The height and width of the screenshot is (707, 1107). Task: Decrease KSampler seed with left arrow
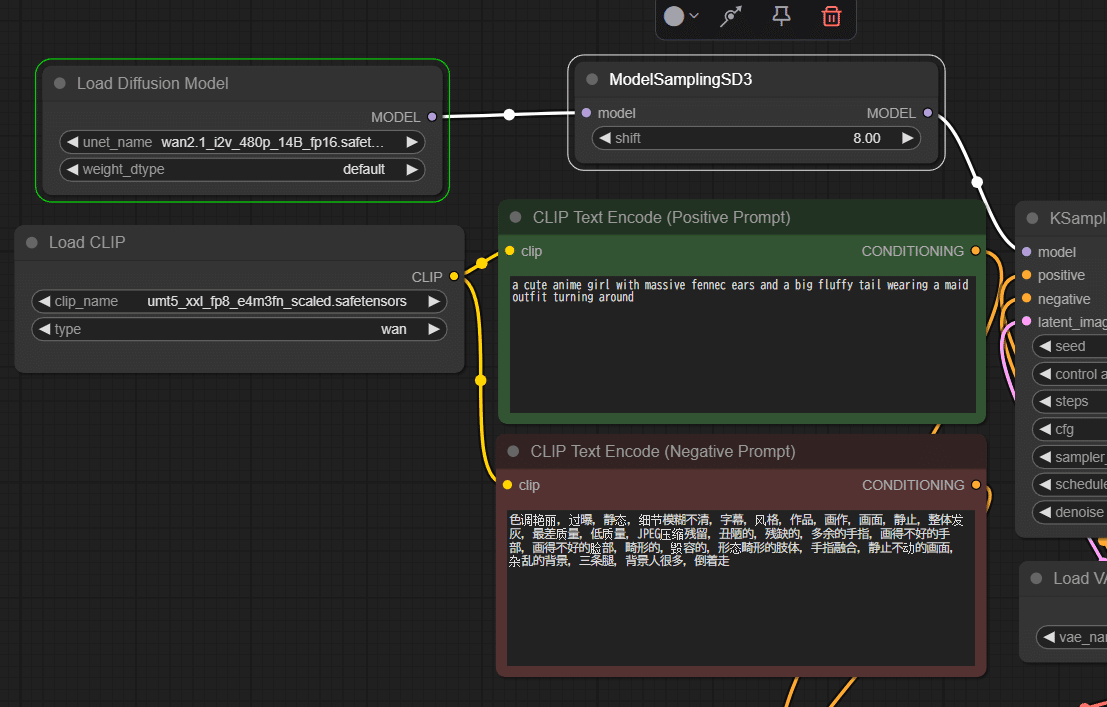point(1045,346)
